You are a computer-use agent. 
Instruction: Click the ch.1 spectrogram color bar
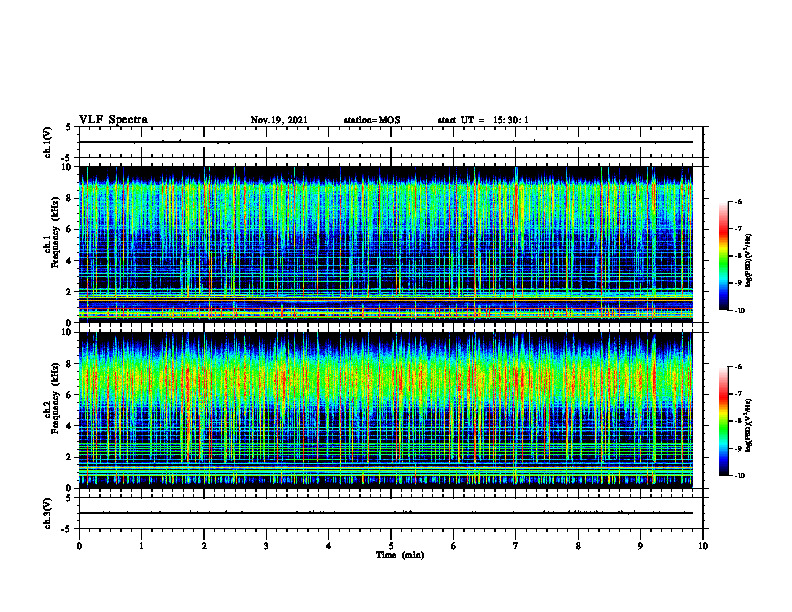click(x=724, y=256)
